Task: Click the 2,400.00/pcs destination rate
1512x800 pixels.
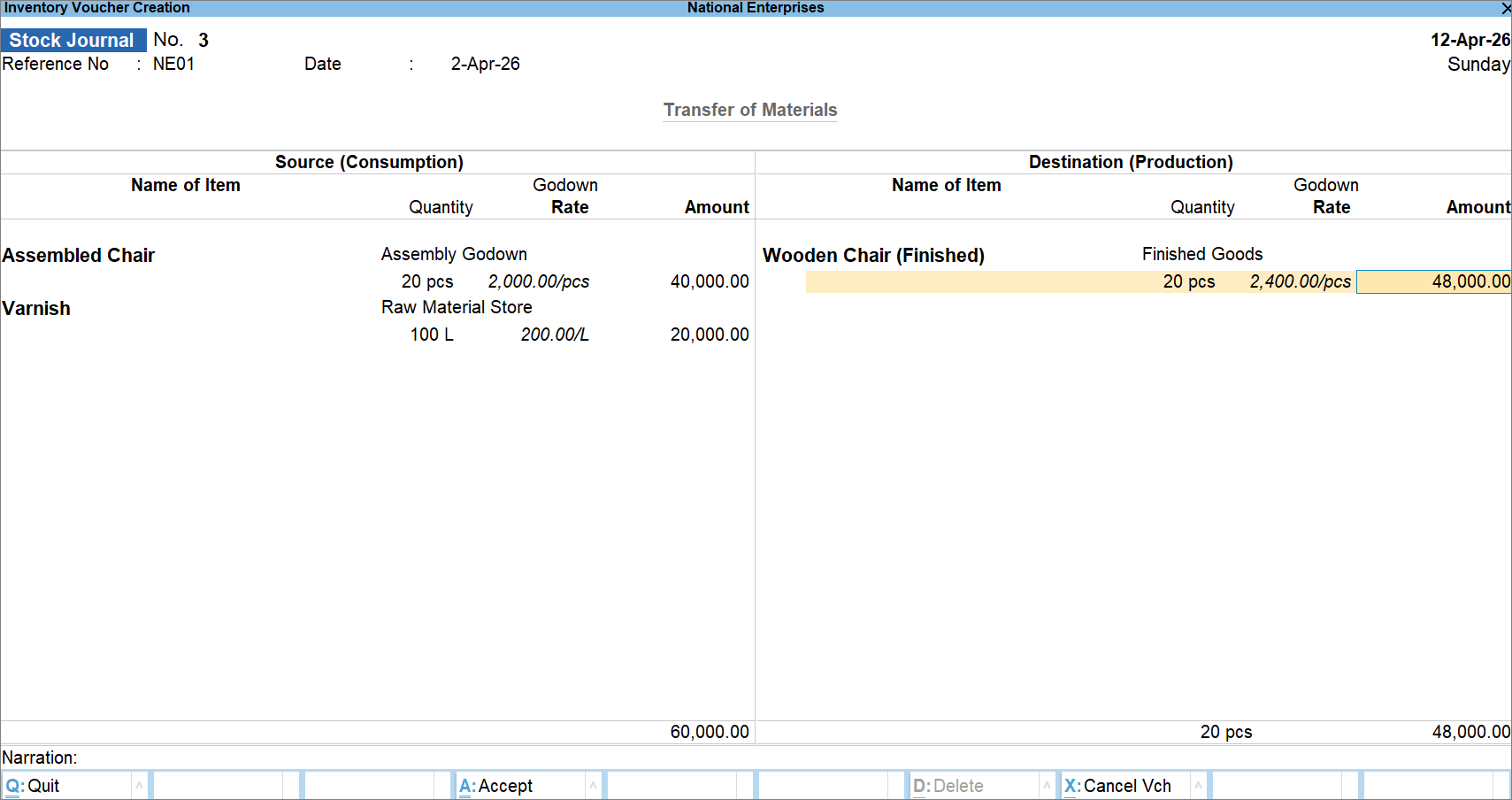Action: (x=1301, y=281)
